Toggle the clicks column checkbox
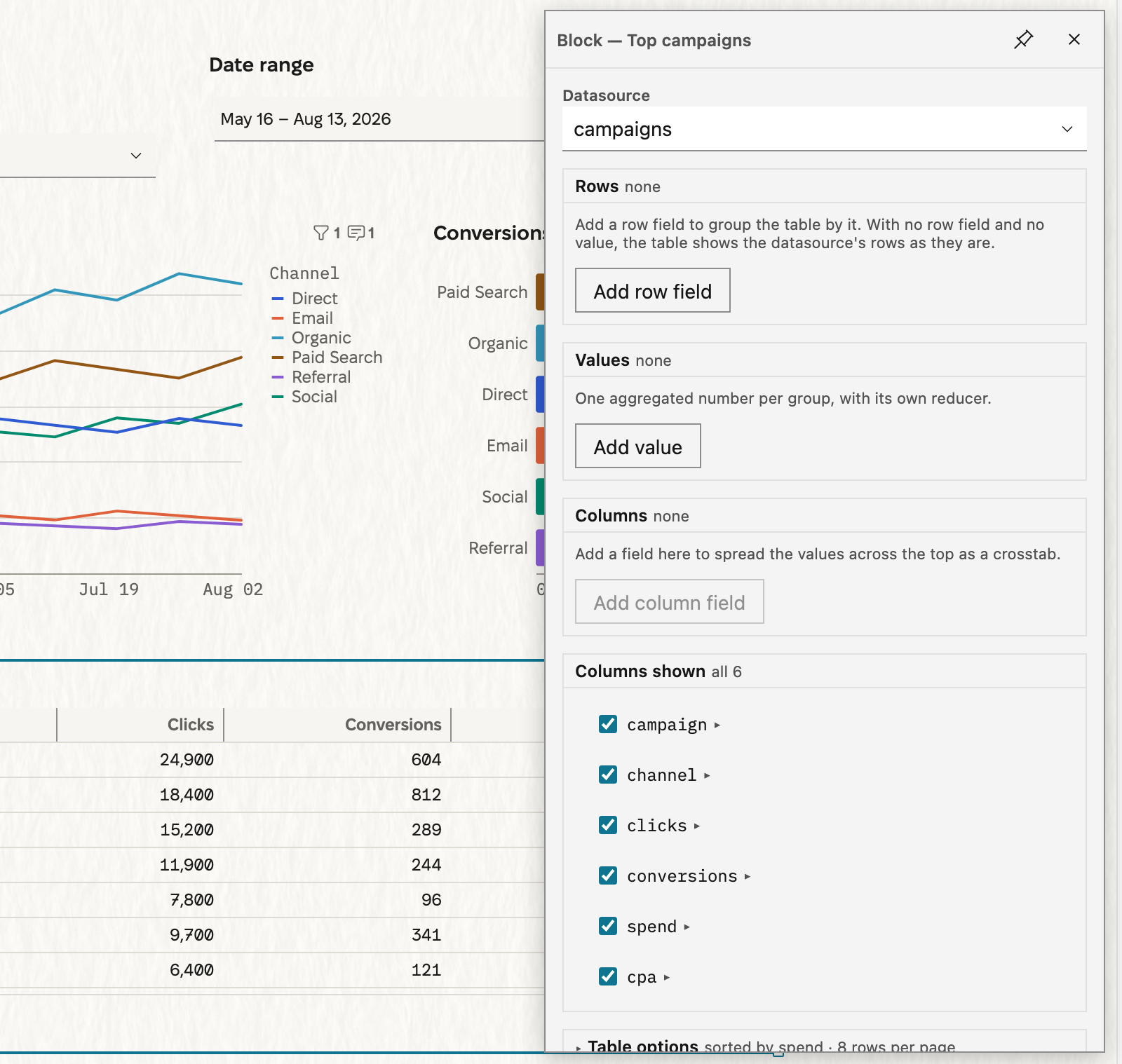Image resolution: width=1122 pixels, height=1064 pixels. point(608,825)
